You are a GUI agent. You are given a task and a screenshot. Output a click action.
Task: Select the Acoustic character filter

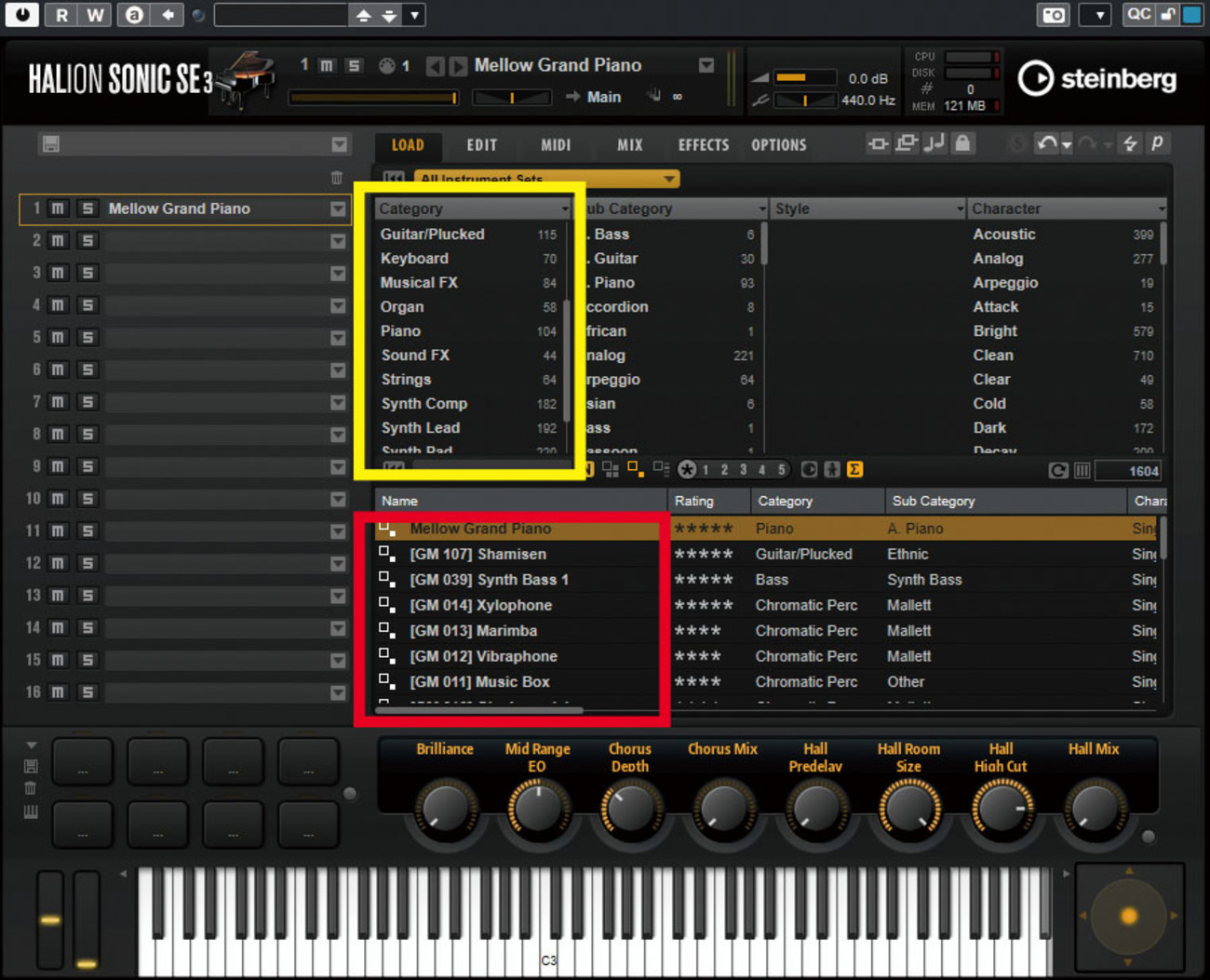coord(1062,235)
